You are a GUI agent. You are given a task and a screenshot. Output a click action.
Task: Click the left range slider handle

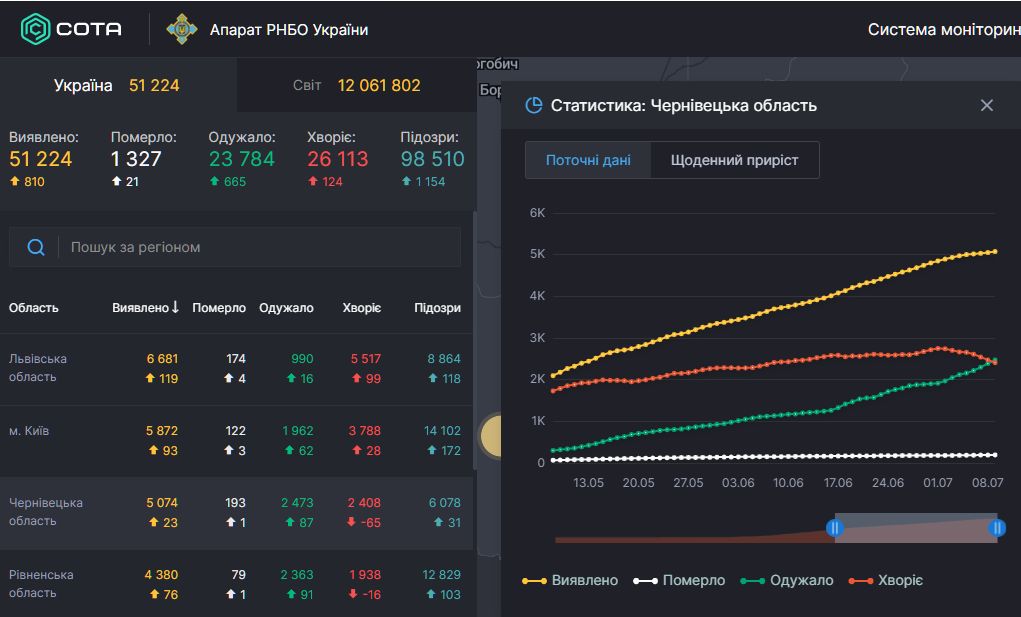click(834, 528)
